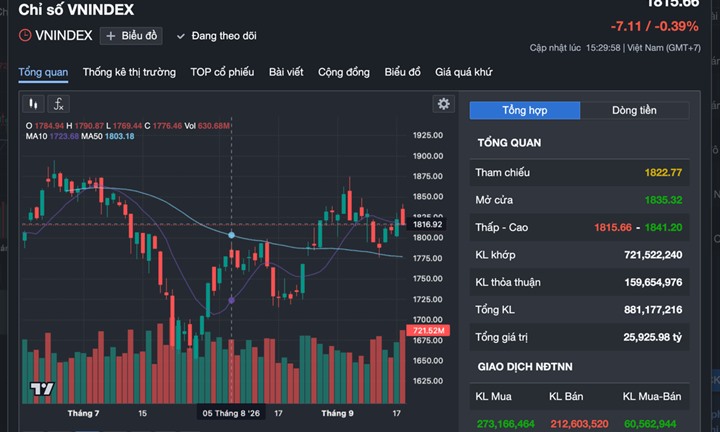Open the Thống kê thị trường tab

[129, 72]
